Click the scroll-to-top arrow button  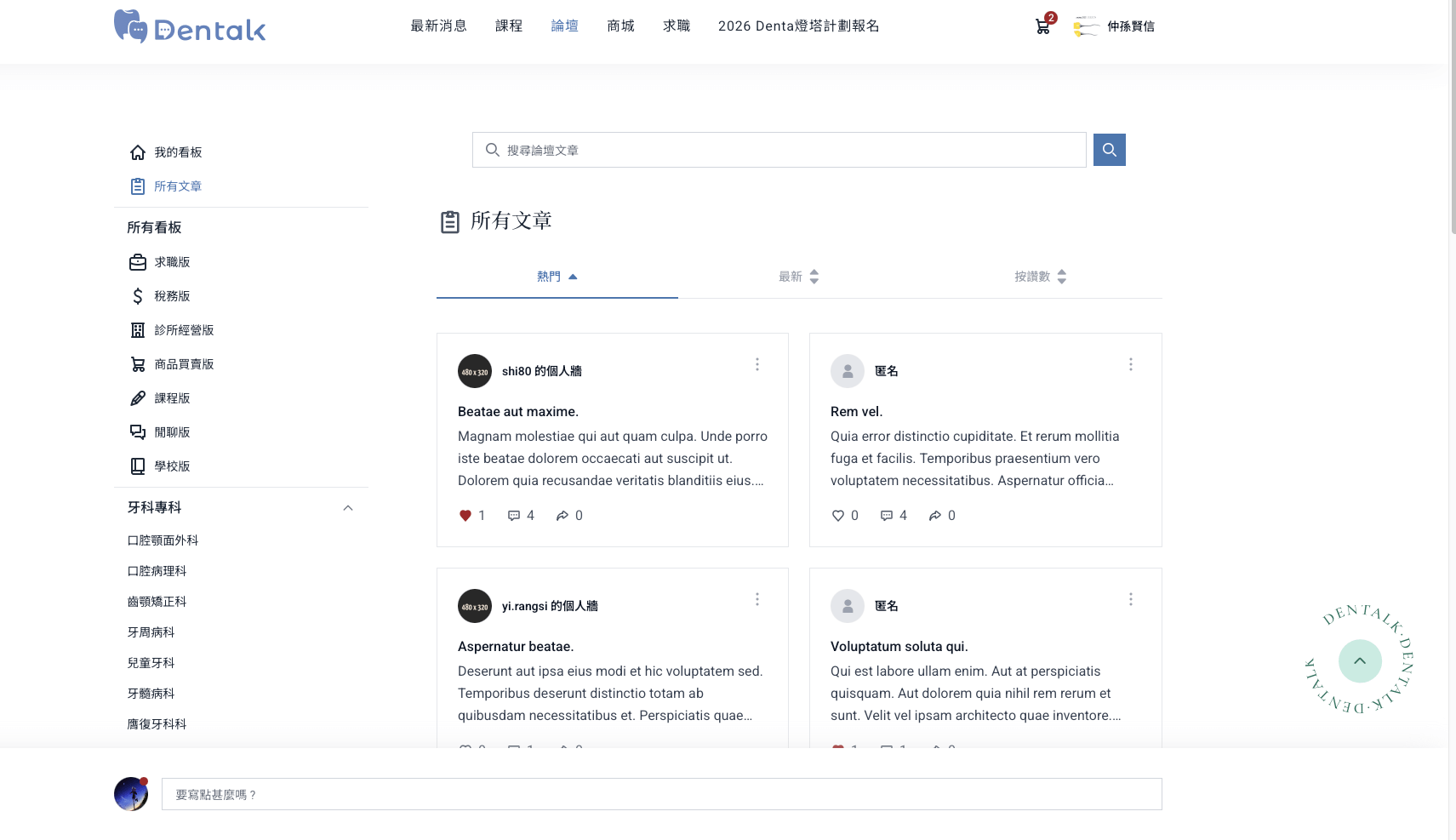pos(1359,661)
